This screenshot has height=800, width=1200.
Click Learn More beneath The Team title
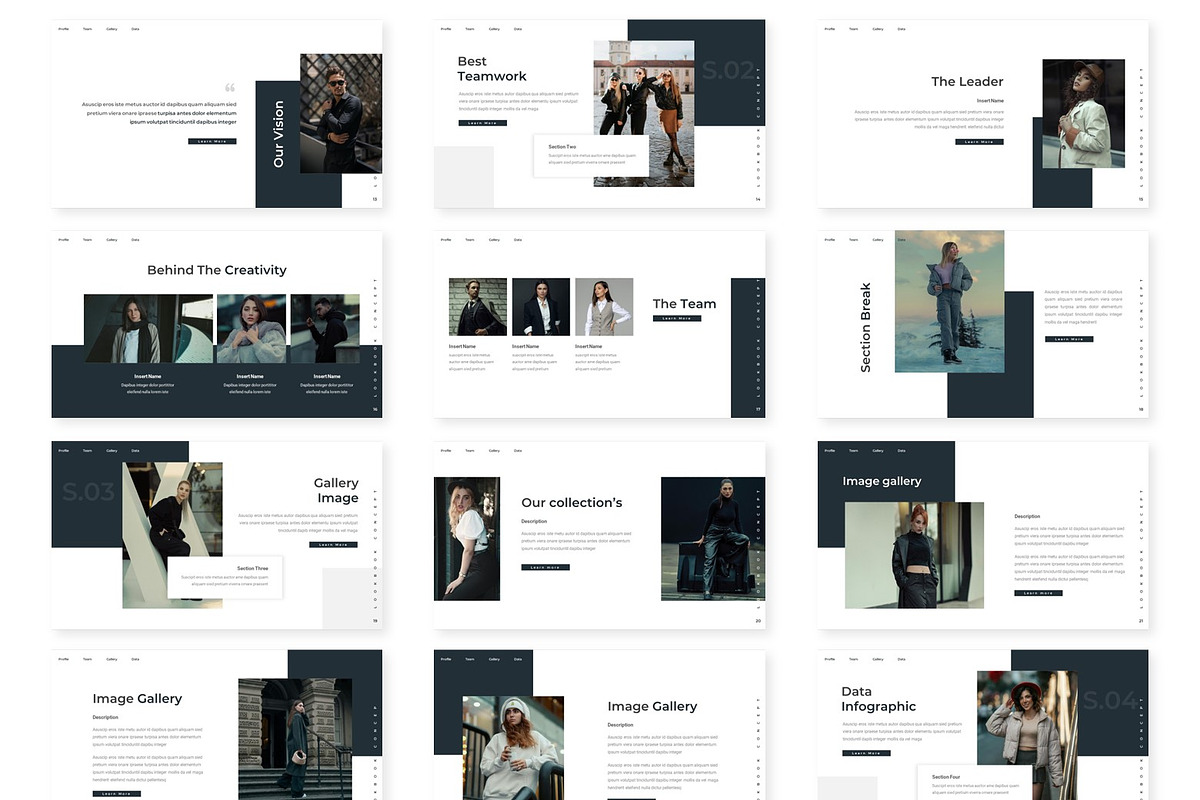pyautogui.click(x=677, y=318)
